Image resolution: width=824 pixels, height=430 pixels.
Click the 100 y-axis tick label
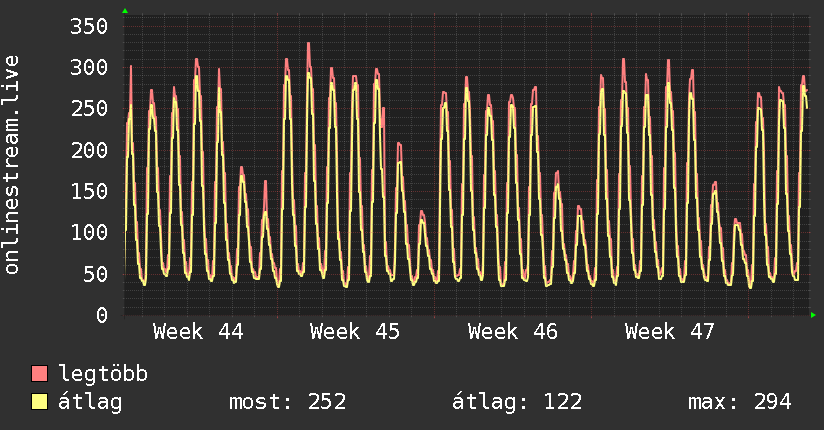[x=89, y=232]
